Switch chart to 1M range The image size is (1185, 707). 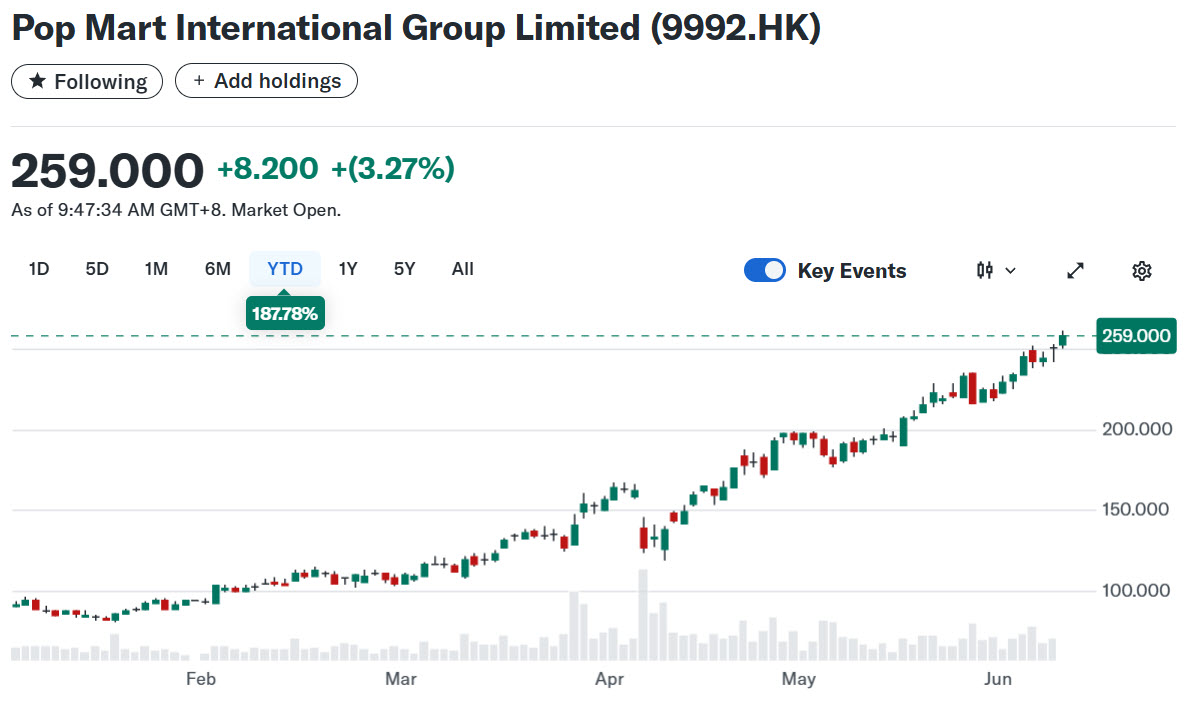point(156,269)
